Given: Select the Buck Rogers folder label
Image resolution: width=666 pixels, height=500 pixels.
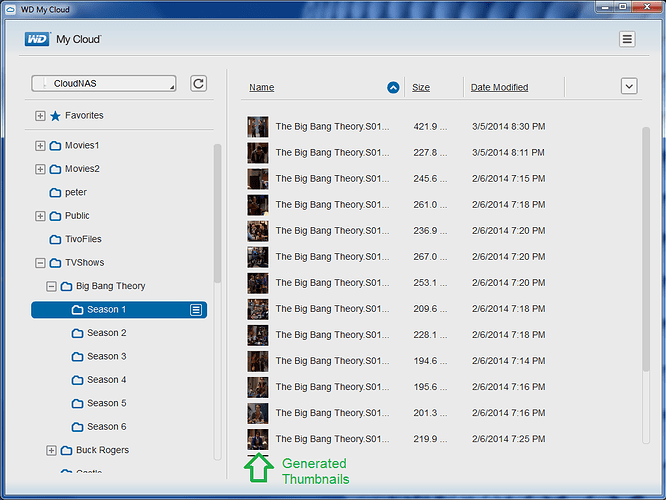Looking at the screenshot, I should tap(102, 450).
